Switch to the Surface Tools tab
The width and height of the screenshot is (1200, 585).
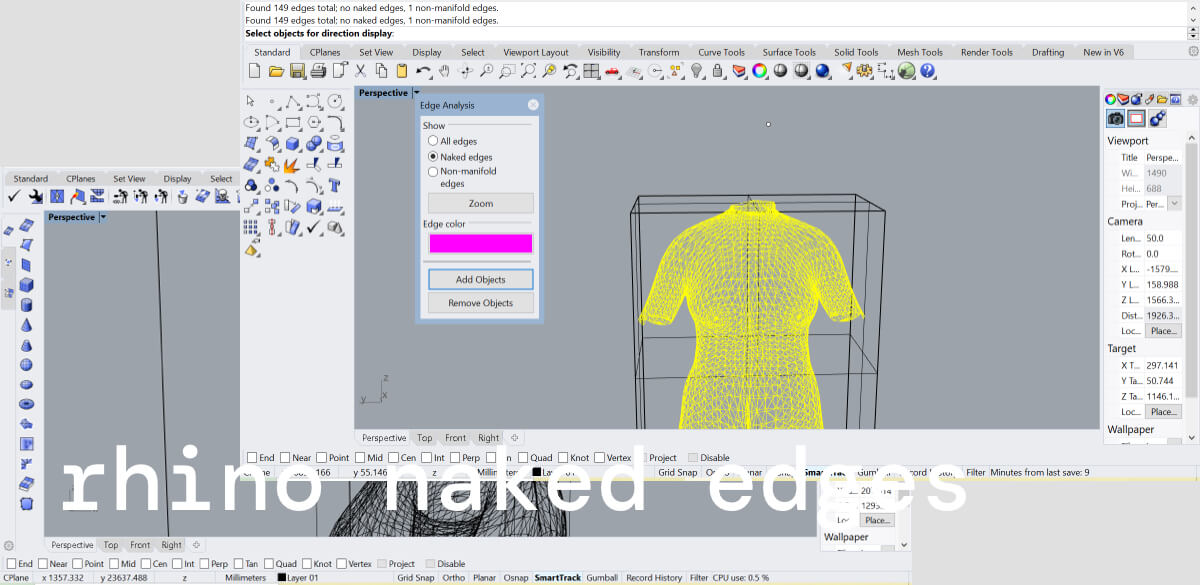[x=789, y=52]
